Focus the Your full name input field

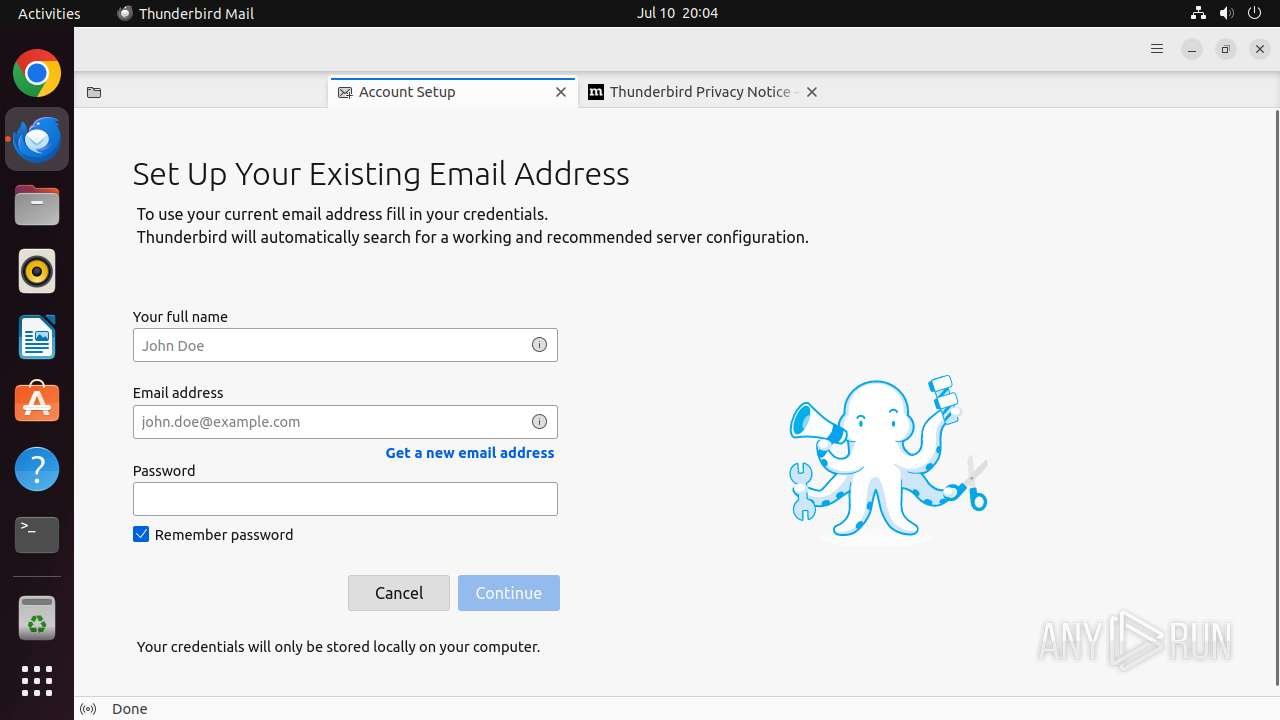click(345, 345)
